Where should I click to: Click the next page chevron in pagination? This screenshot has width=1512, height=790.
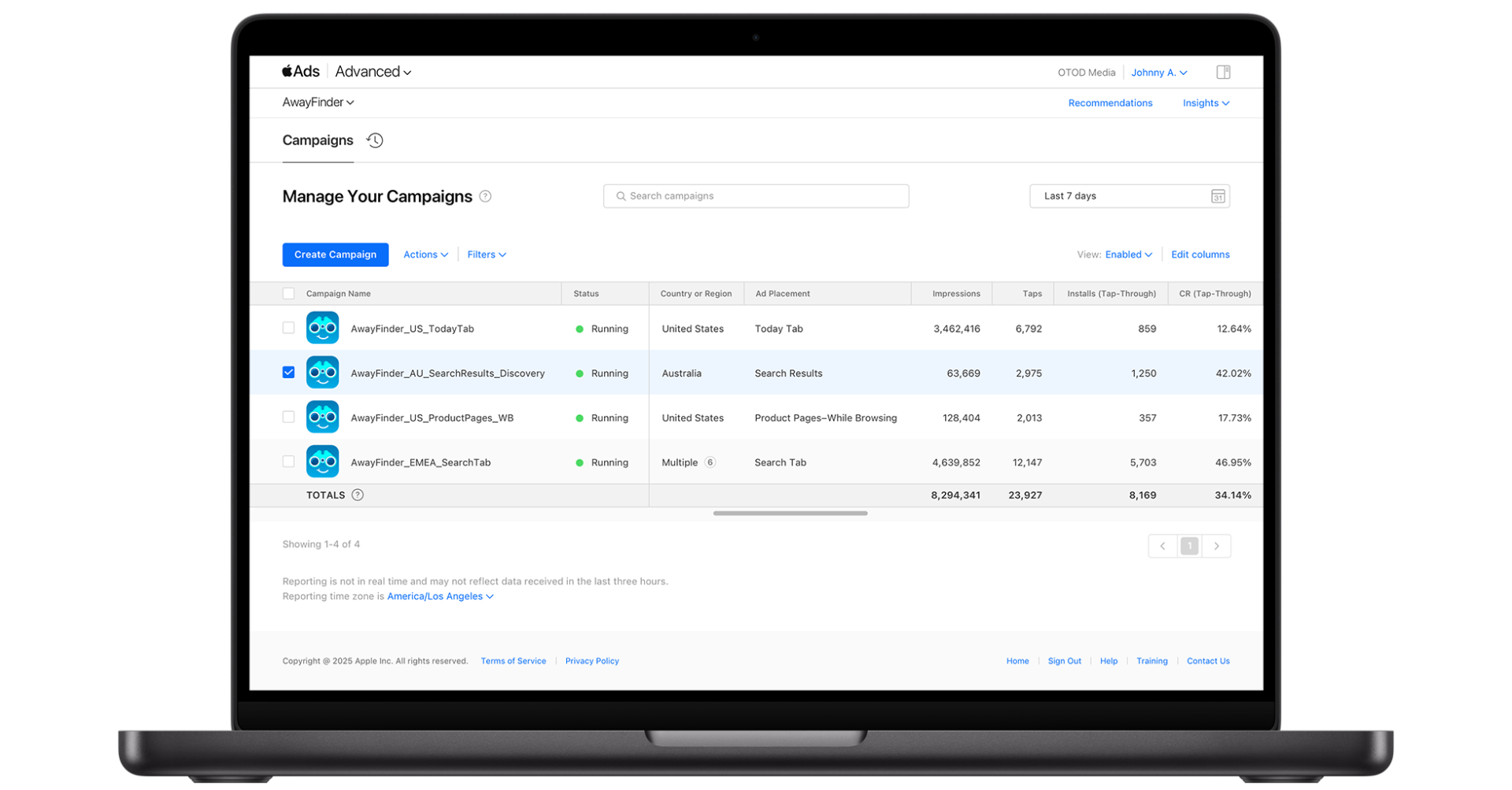[x=1217, y=545]
